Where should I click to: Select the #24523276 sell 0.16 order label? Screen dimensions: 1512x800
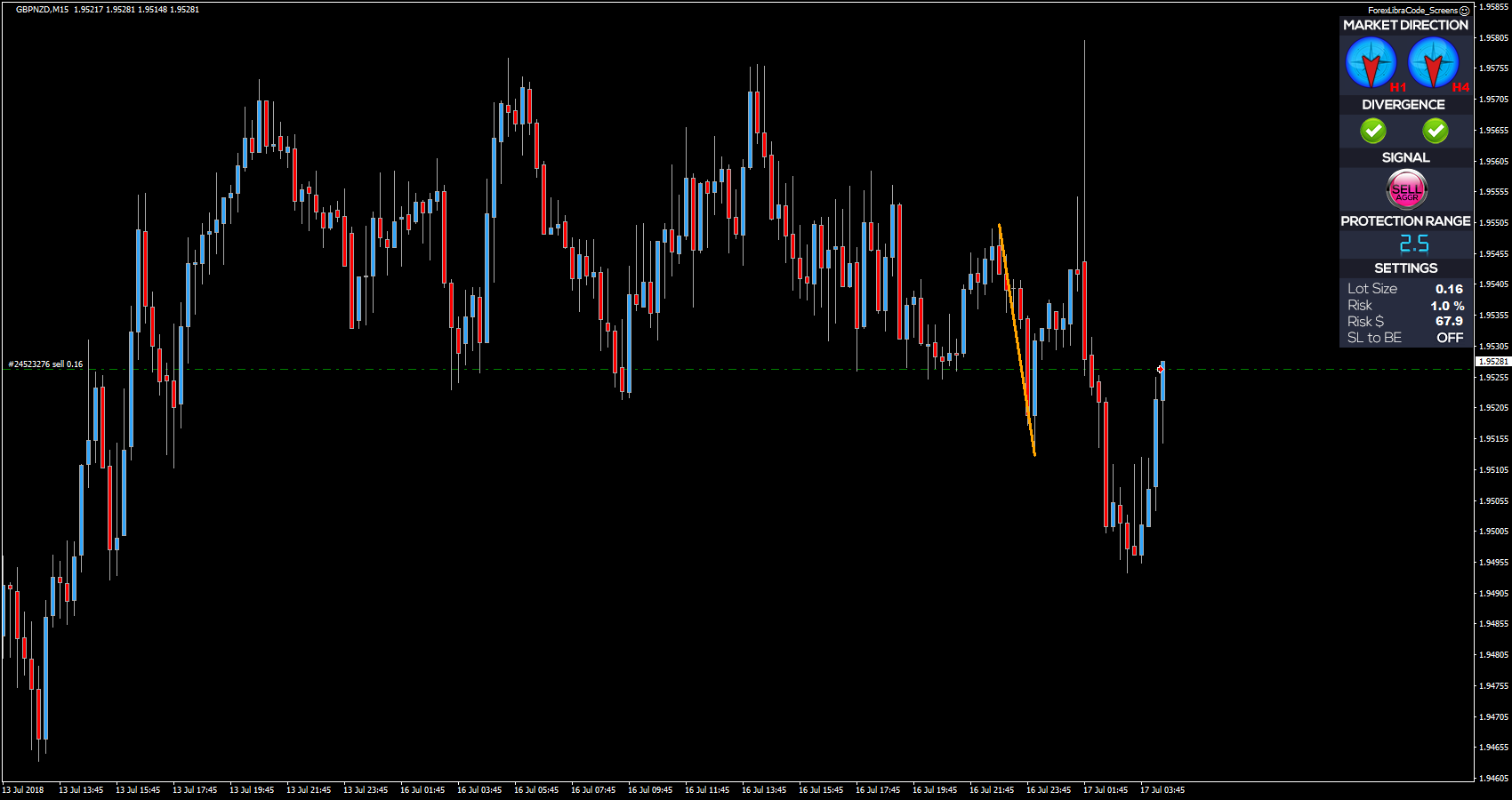[46, 364]
